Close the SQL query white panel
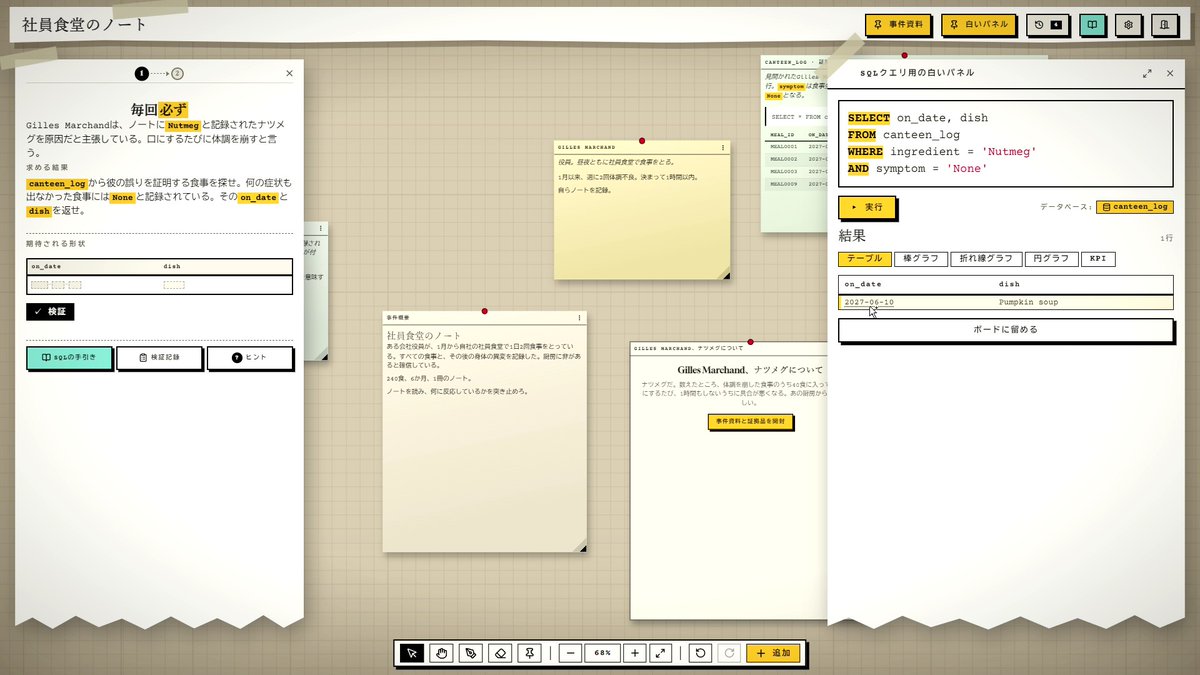1200x675 pixels. coord(1169,73)
